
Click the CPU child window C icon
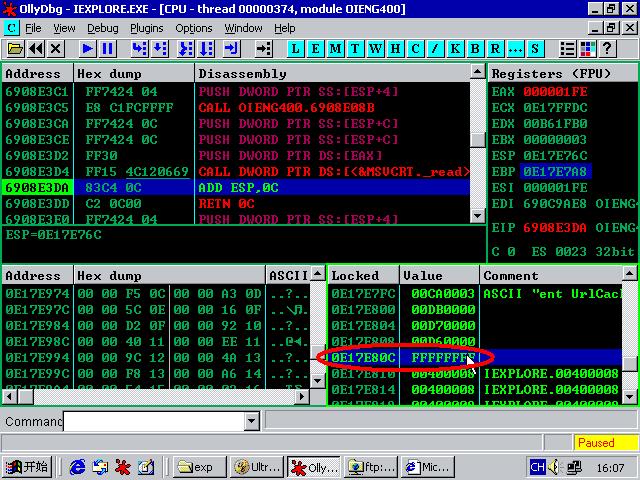click(x=12, y=28)
